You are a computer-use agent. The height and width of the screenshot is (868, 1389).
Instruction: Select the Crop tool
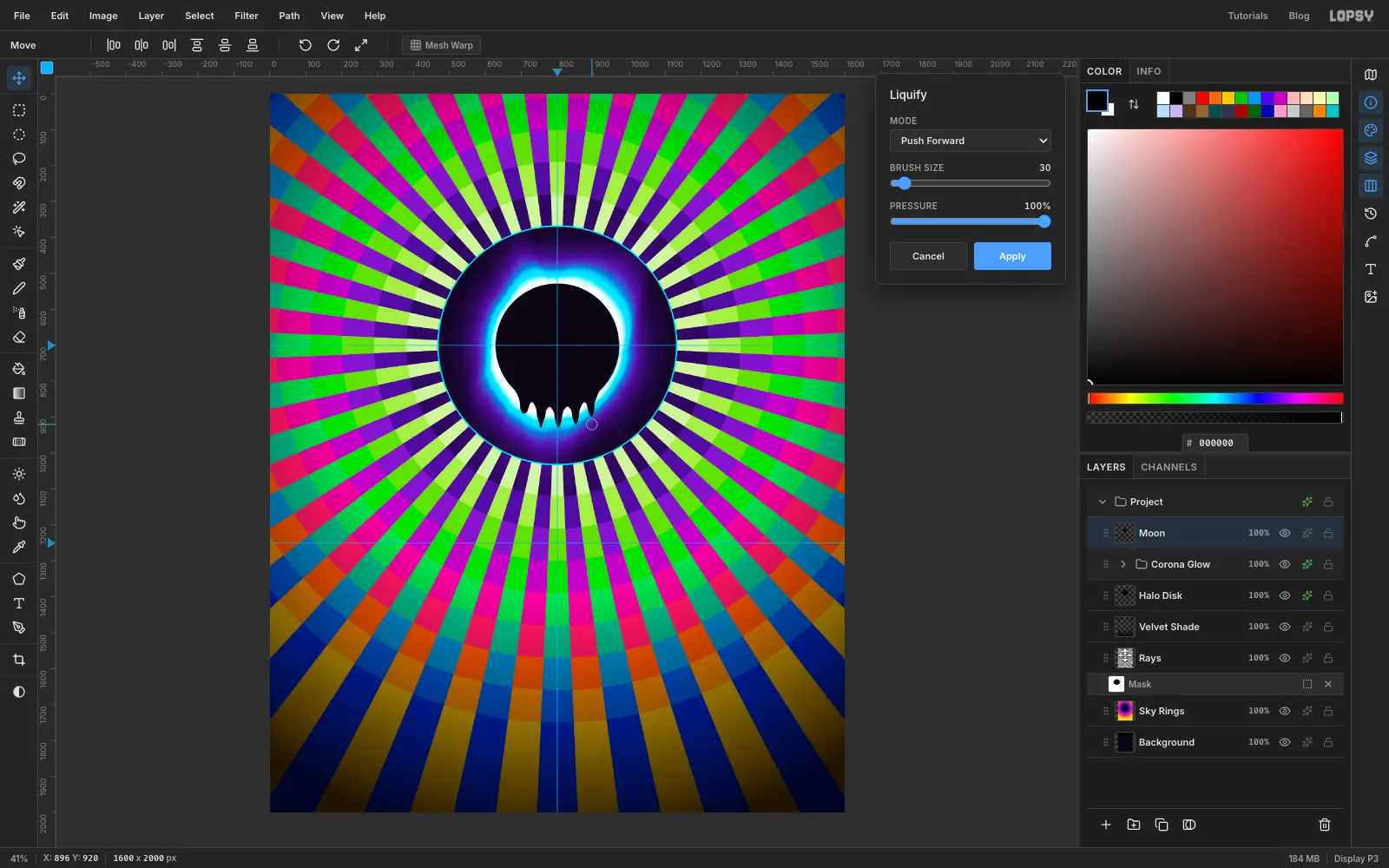point(19,660)
